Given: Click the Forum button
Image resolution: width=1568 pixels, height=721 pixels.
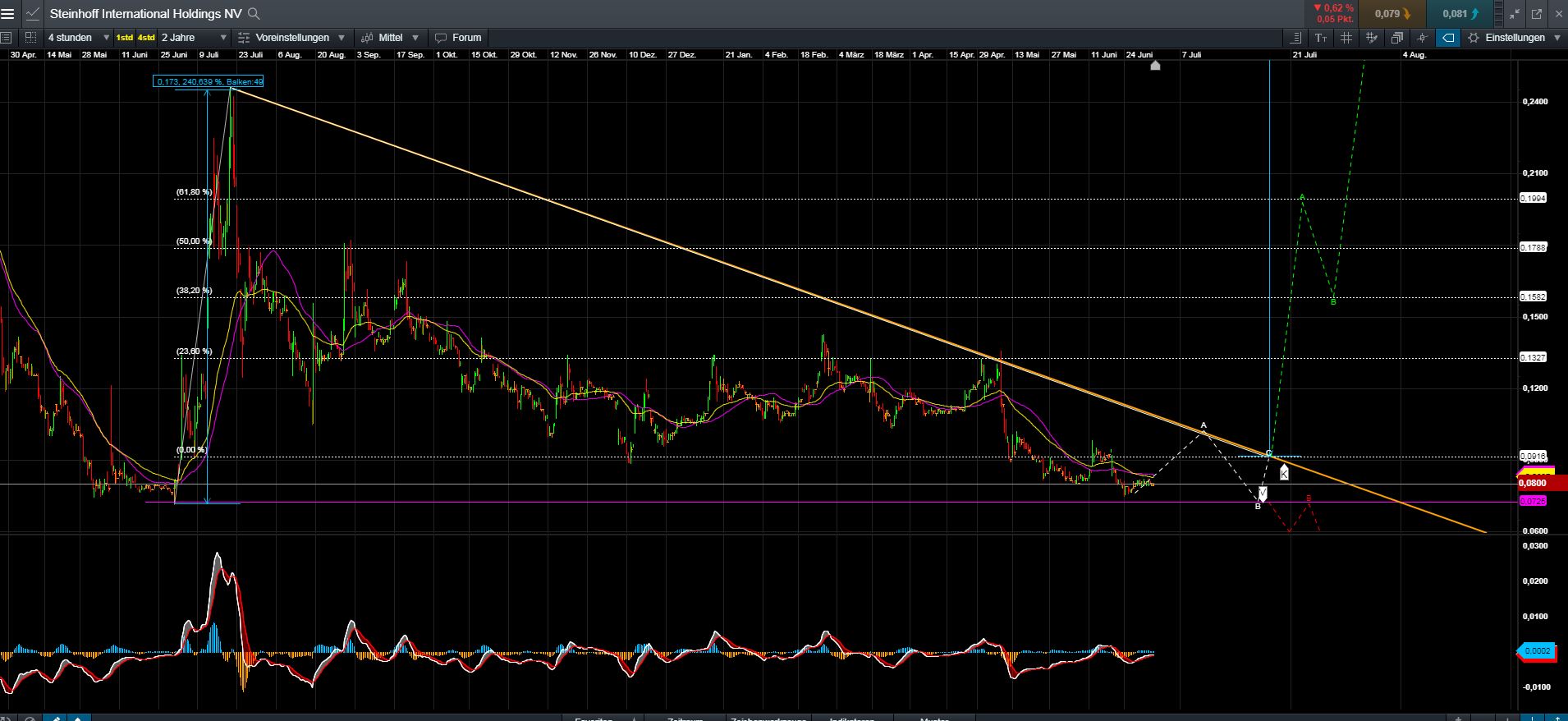Looking at the screenshot, I should [458, 38].
